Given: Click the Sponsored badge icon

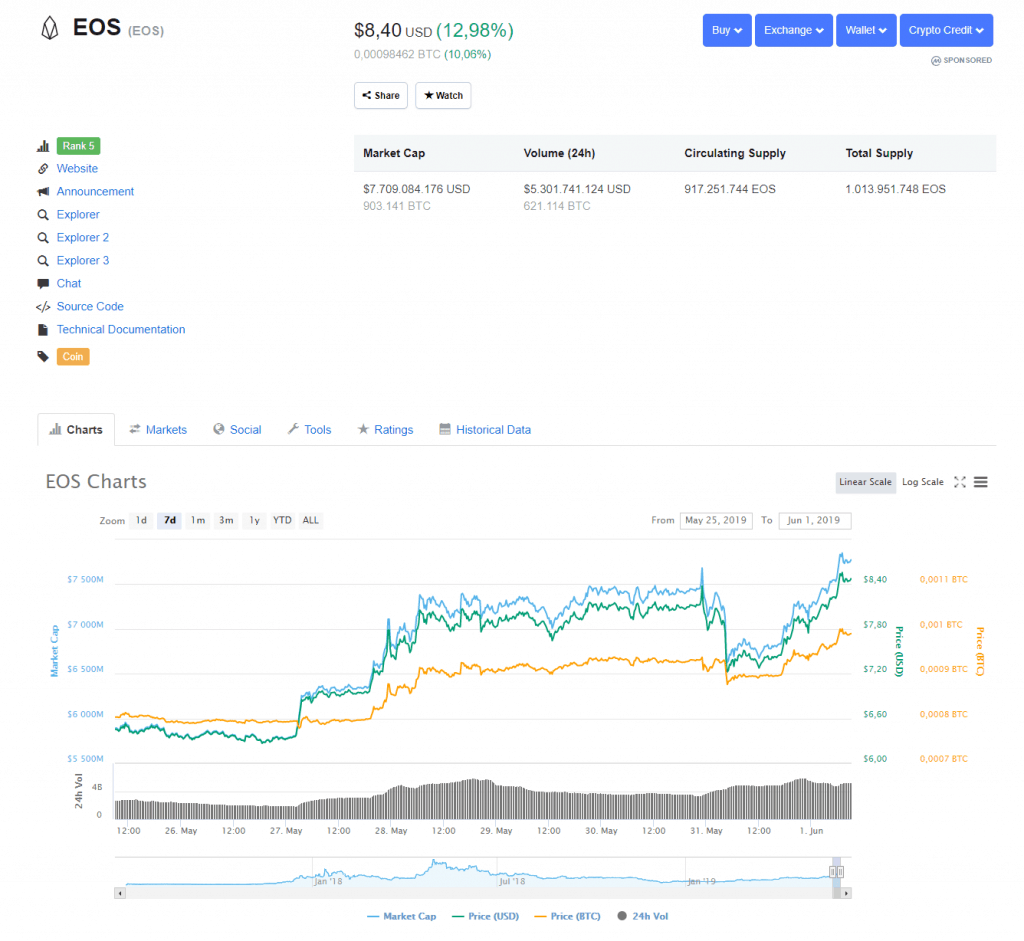Looking at the screenshot, I should [x=936, y=60].
